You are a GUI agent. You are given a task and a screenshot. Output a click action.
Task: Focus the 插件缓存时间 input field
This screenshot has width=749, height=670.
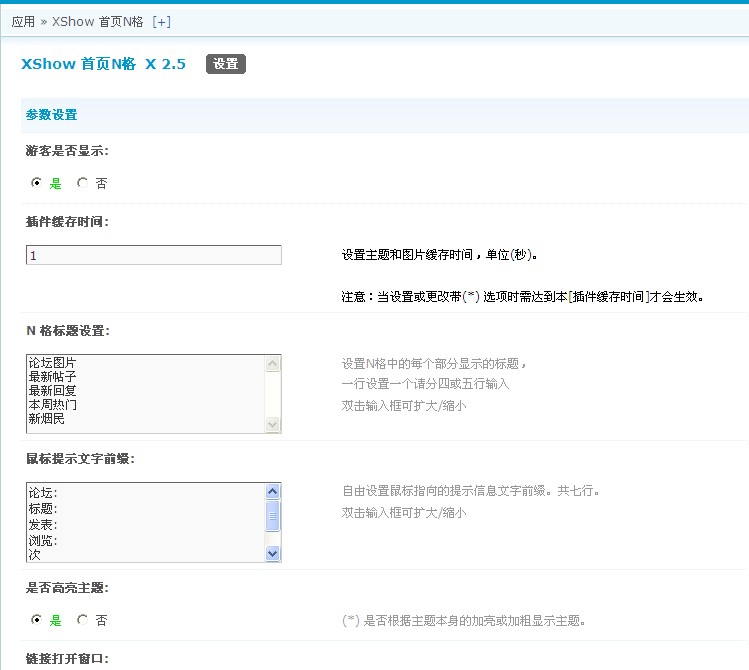(154, 255)
